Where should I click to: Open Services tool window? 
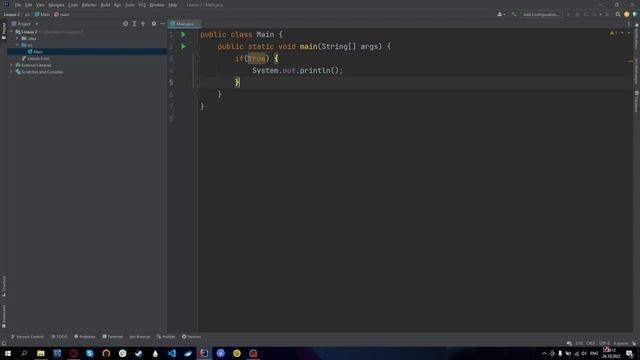pos(191,337)
